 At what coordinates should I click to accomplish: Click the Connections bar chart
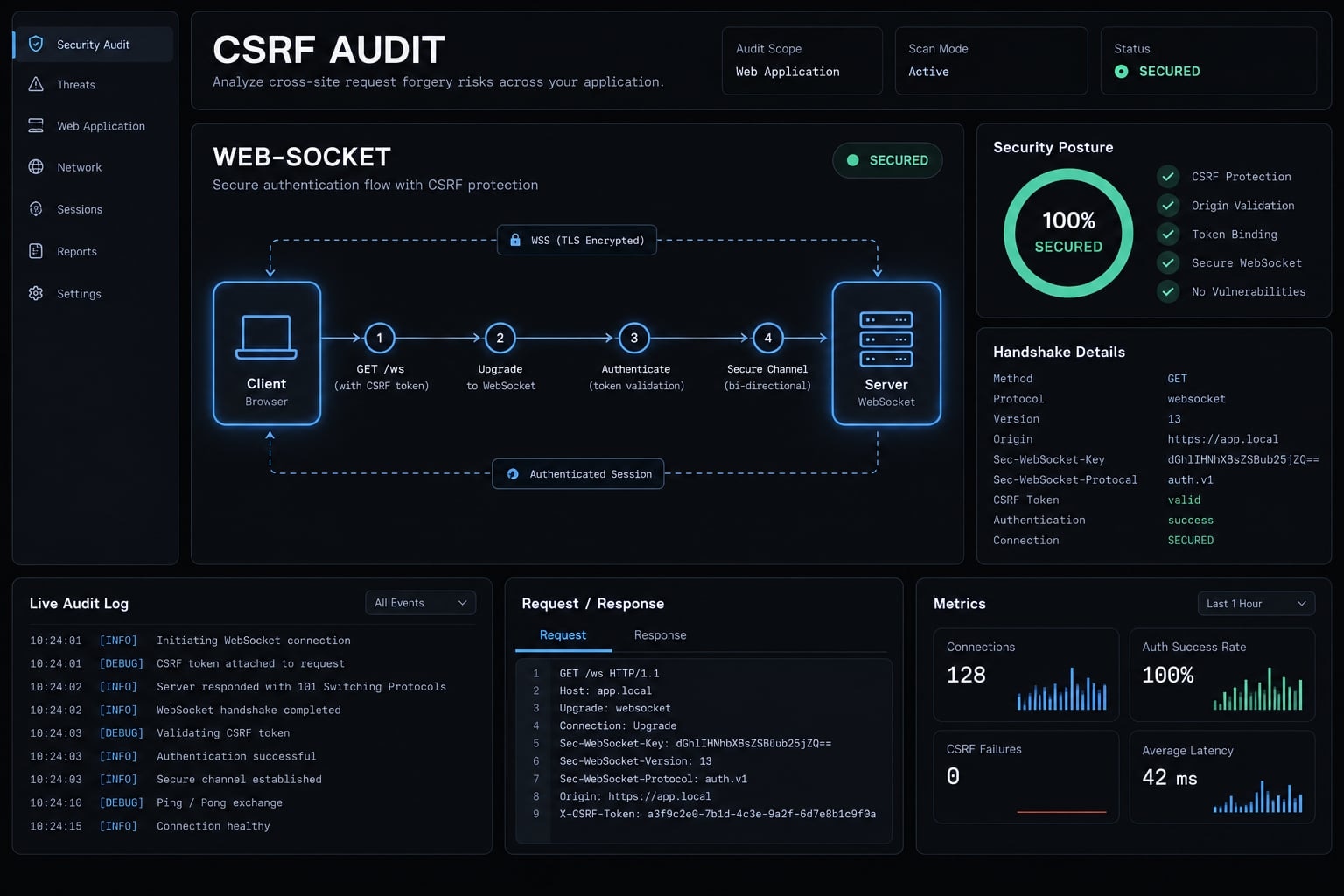1061,689
